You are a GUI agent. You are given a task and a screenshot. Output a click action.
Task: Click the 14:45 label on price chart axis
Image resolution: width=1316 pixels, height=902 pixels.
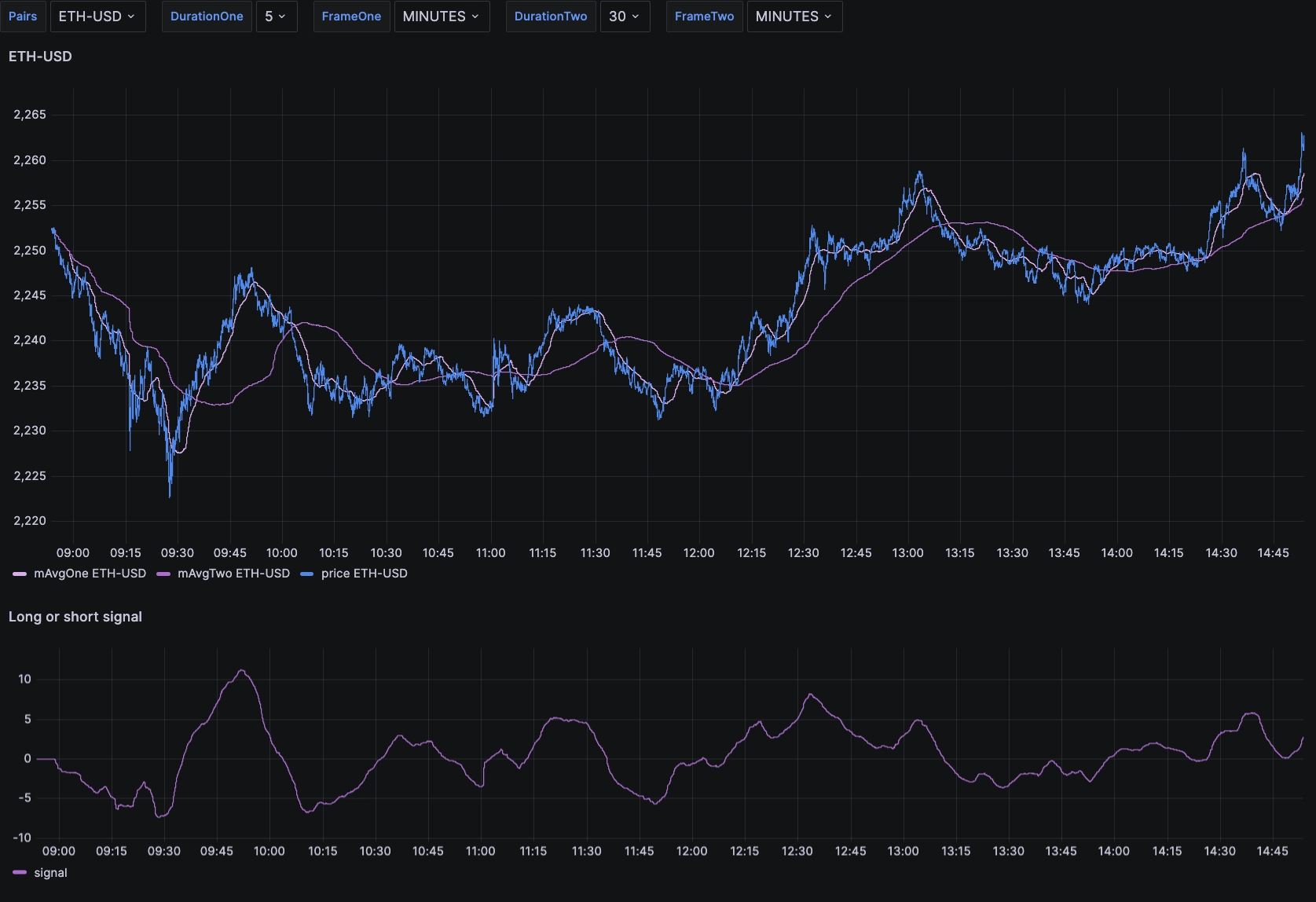[1273, 553]
